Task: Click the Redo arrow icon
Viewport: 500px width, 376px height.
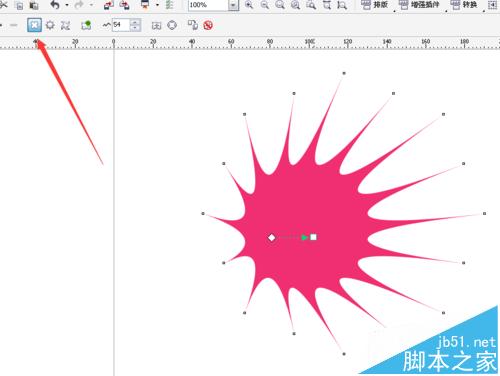Action: click(x=79, y=5)
